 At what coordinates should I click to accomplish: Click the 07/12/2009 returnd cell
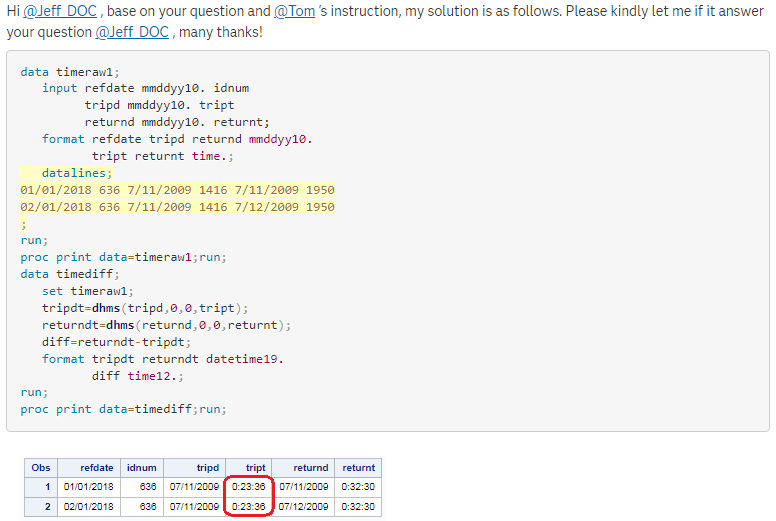(x=303, y=507)
